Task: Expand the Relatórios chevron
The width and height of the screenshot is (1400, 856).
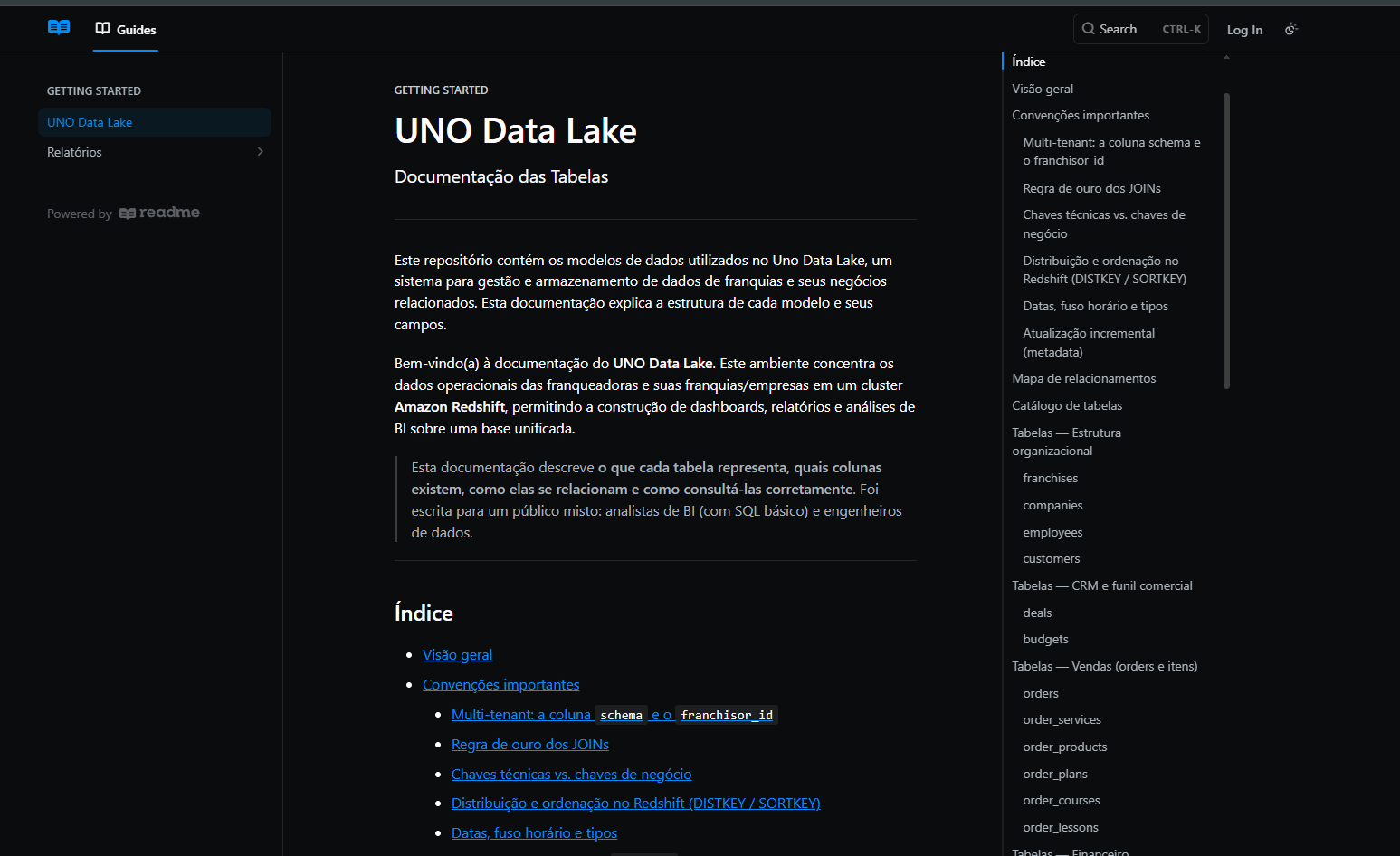Action: tap(260, 152)
